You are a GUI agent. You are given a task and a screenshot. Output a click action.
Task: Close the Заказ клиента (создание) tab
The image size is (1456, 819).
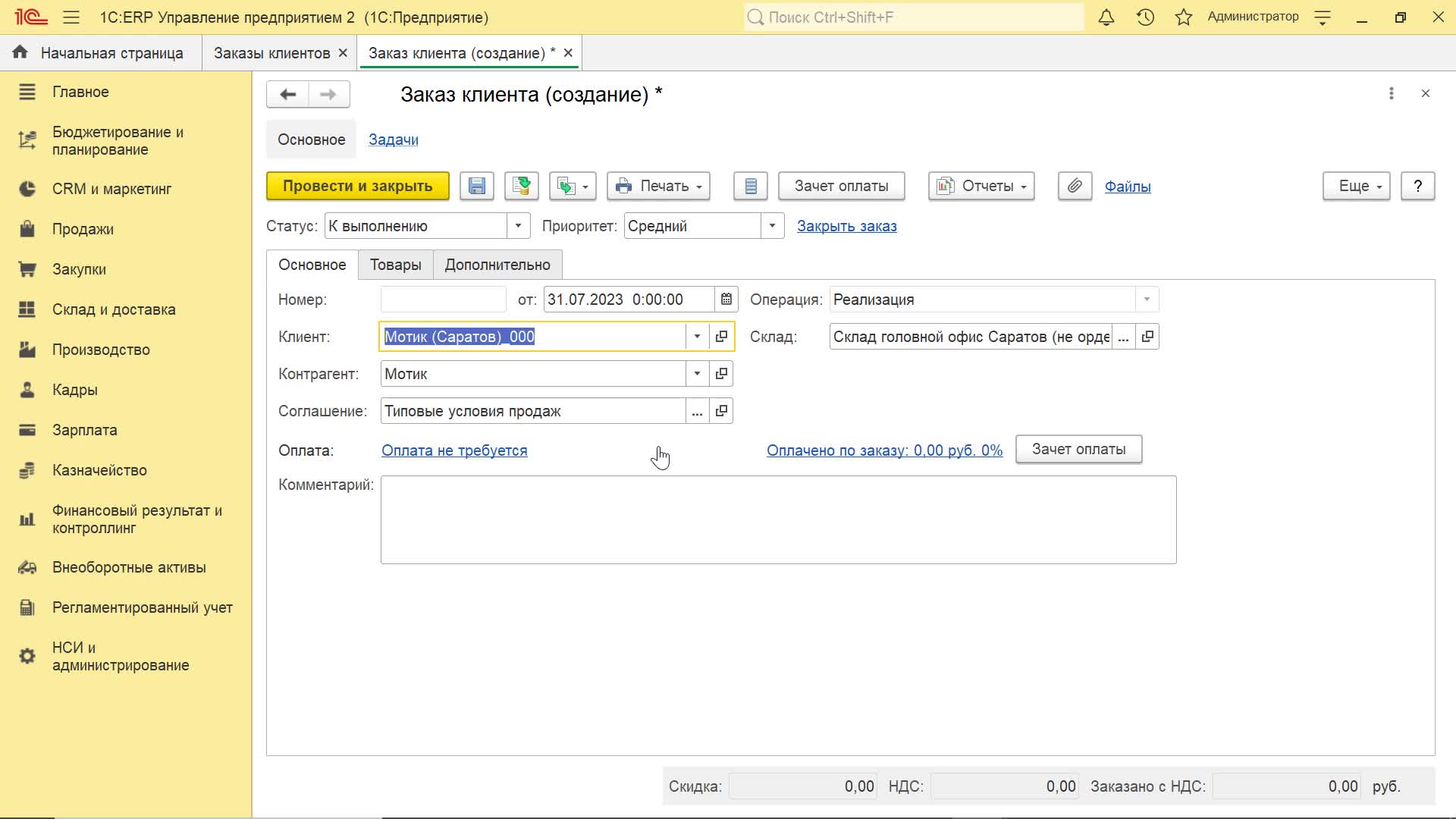pyautogui.click(x=568, y=53)
